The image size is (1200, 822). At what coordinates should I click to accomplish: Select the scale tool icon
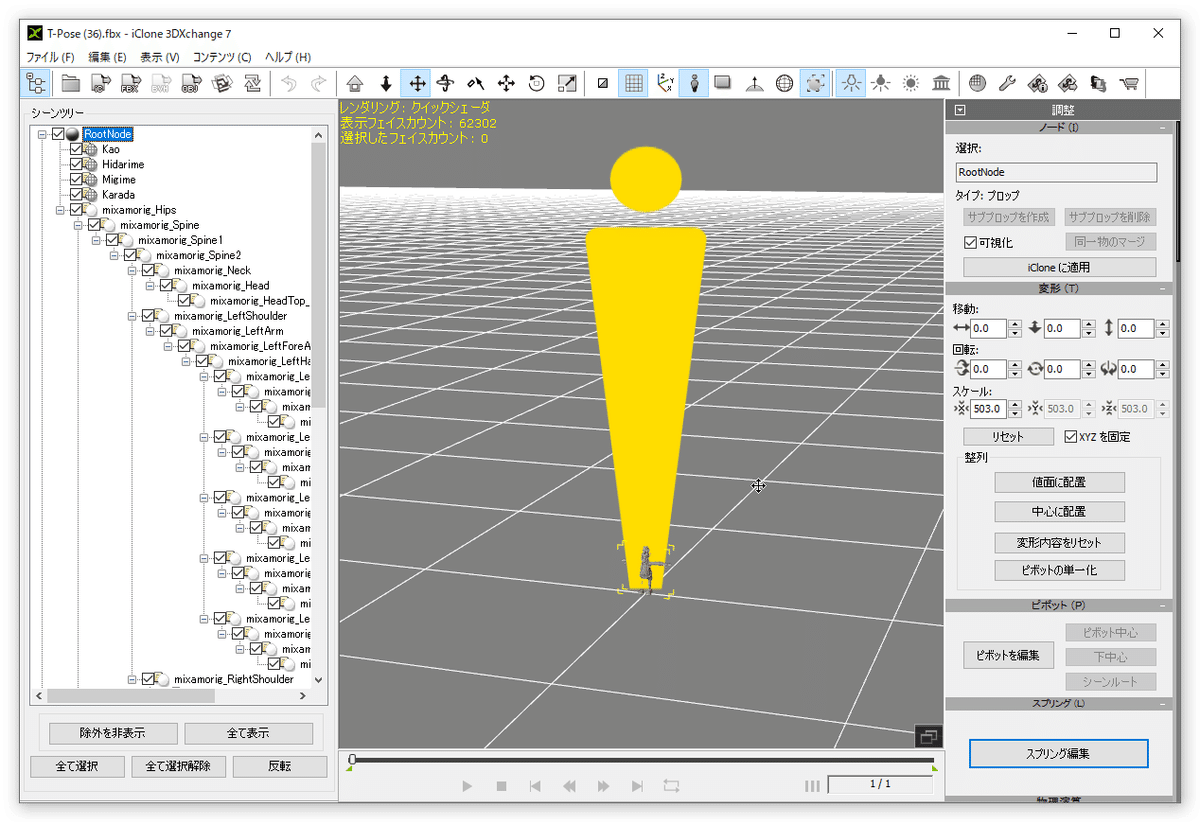tap(567, 84)
